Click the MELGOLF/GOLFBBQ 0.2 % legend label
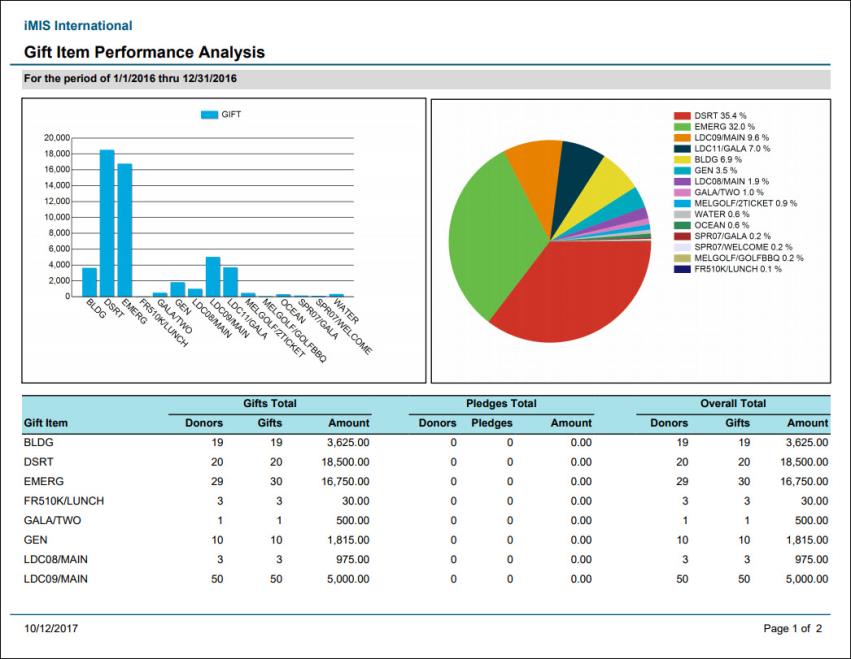851x659 pixels. pyautogui.click(x=749, y=258)
